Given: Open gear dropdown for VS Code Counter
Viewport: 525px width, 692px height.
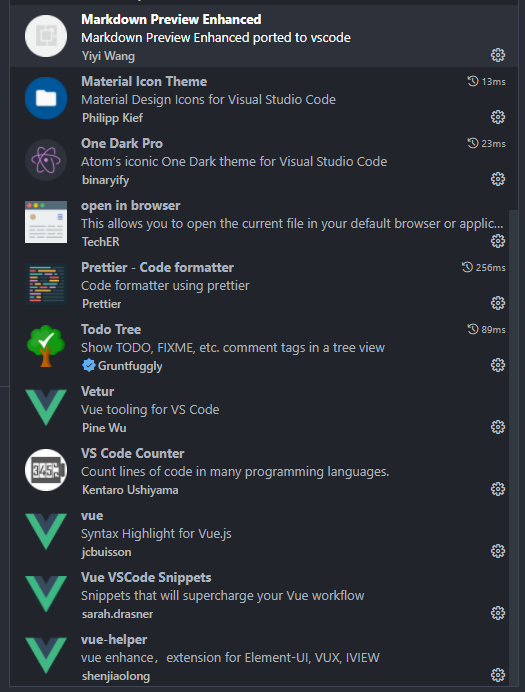Looking at the screenshot, I should point(498,489).
